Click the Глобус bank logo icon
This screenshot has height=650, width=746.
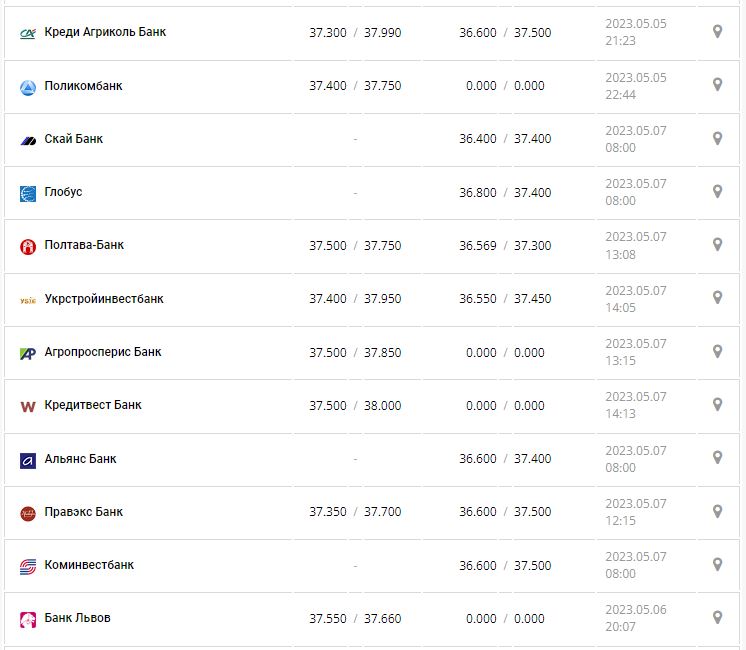coord(28,194)
